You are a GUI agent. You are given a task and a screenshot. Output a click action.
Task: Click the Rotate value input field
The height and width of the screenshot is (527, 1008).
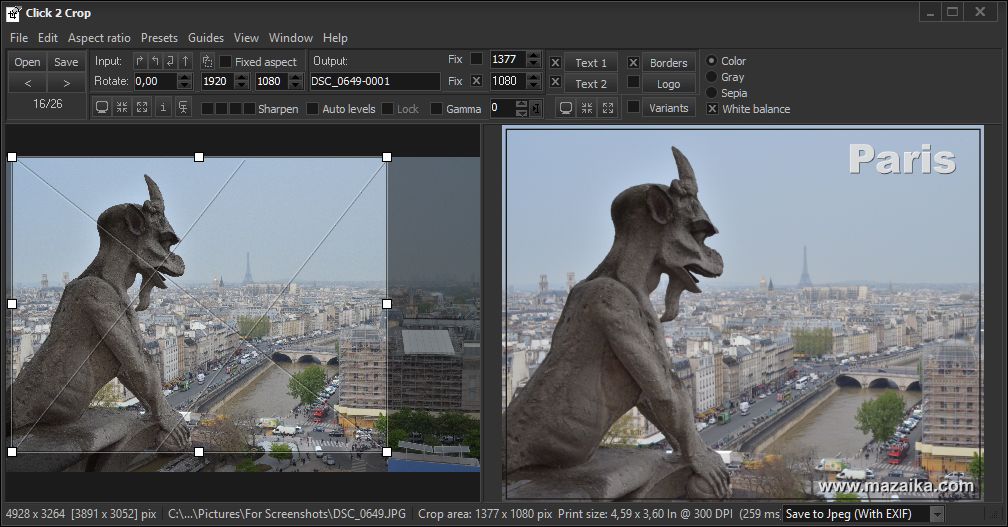(155, 81)
